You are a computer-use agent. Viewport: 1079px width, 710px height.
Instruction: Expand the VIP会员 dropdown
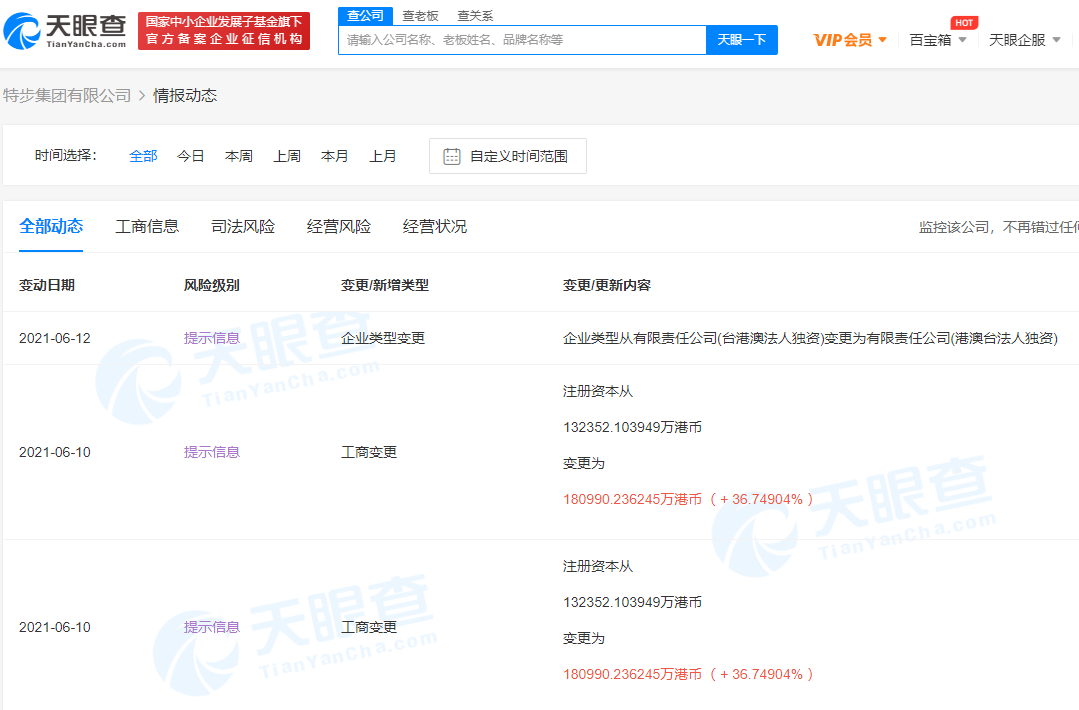coord(850,40)
